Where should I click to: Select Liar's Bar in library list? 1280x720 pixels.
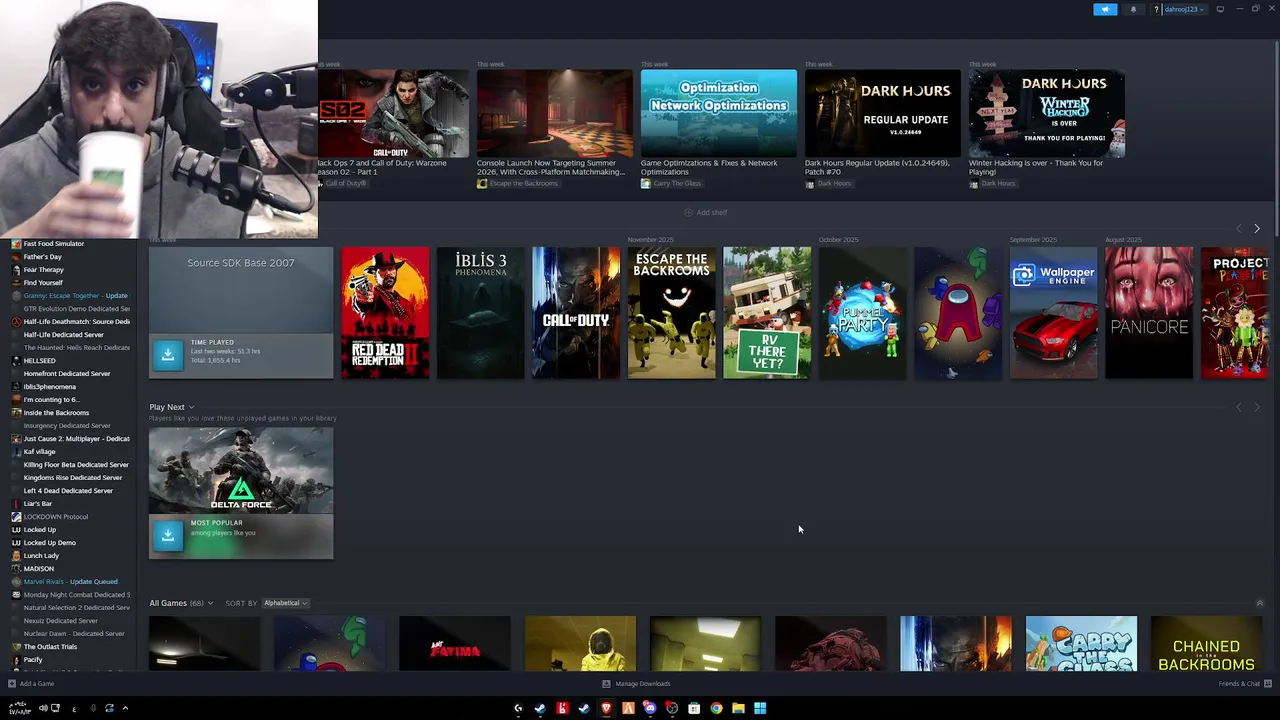38,504
